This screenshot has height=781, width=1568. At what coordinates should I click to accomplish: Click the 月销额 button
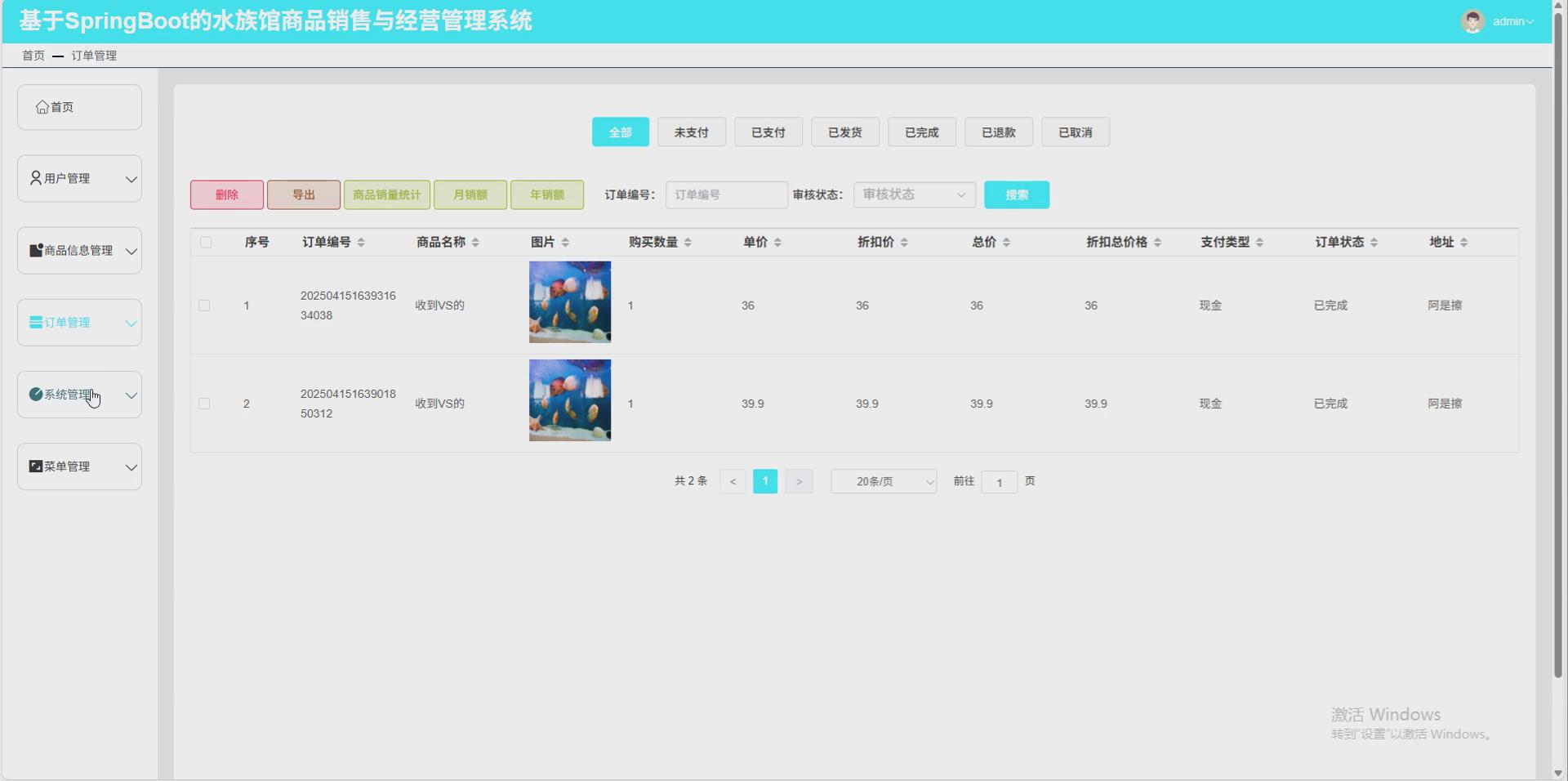[x=470, y=194]
